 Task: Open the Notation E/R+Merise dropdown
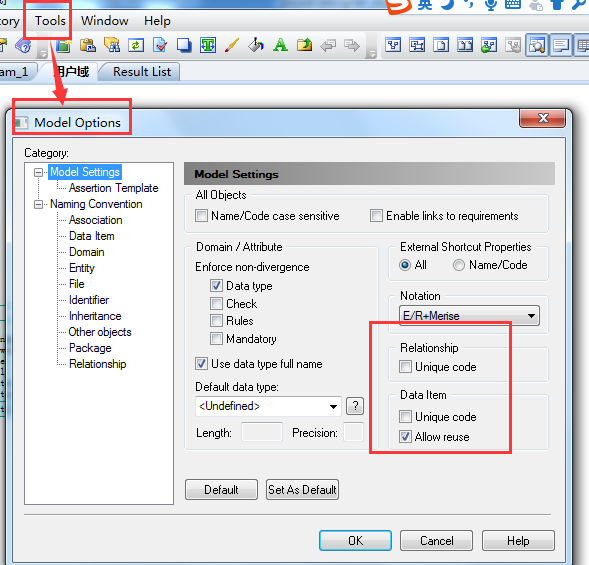point(469,316)
